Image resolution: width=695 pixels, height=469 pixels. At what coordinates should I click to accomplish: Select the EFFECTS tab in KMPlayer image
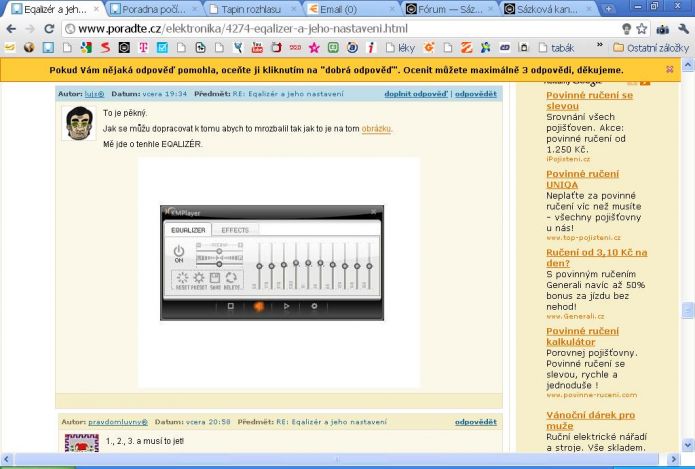[x=235, y=230]
